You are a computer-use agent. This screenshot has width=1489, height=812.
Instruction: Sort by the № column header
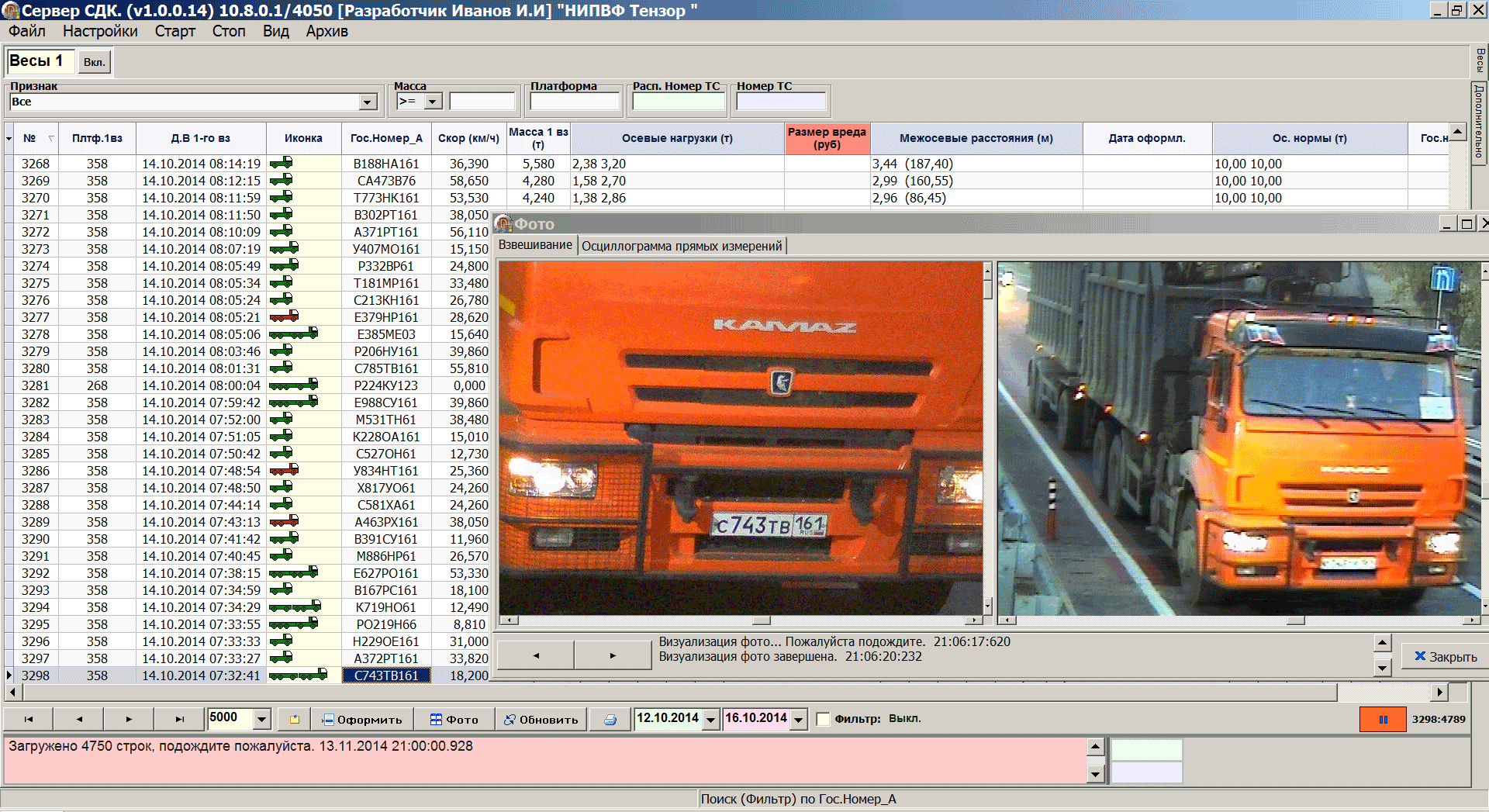pyautogui.click(x=36, y=138)
